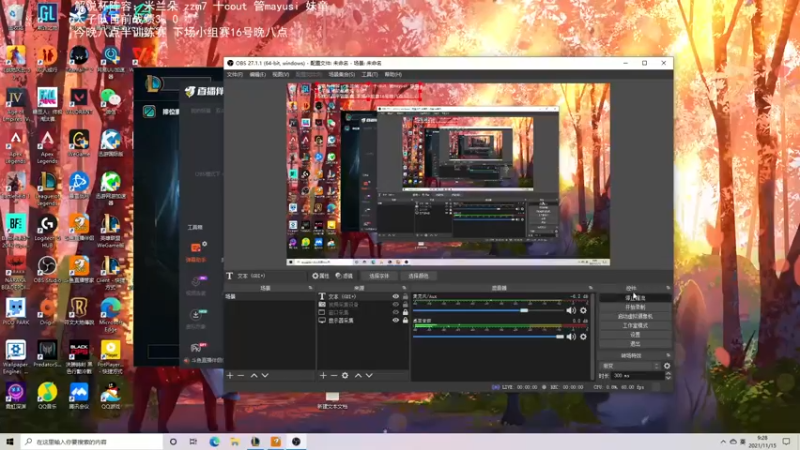
Task: Add a new scene with the plus icon
Action: click(x=230, y=376)
